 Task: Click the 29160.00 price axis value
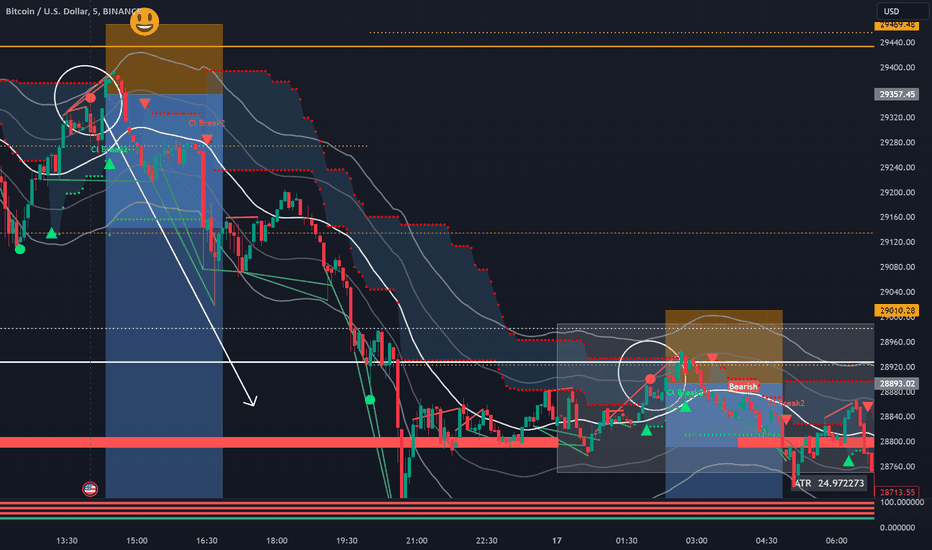click(x=897, y=217)
